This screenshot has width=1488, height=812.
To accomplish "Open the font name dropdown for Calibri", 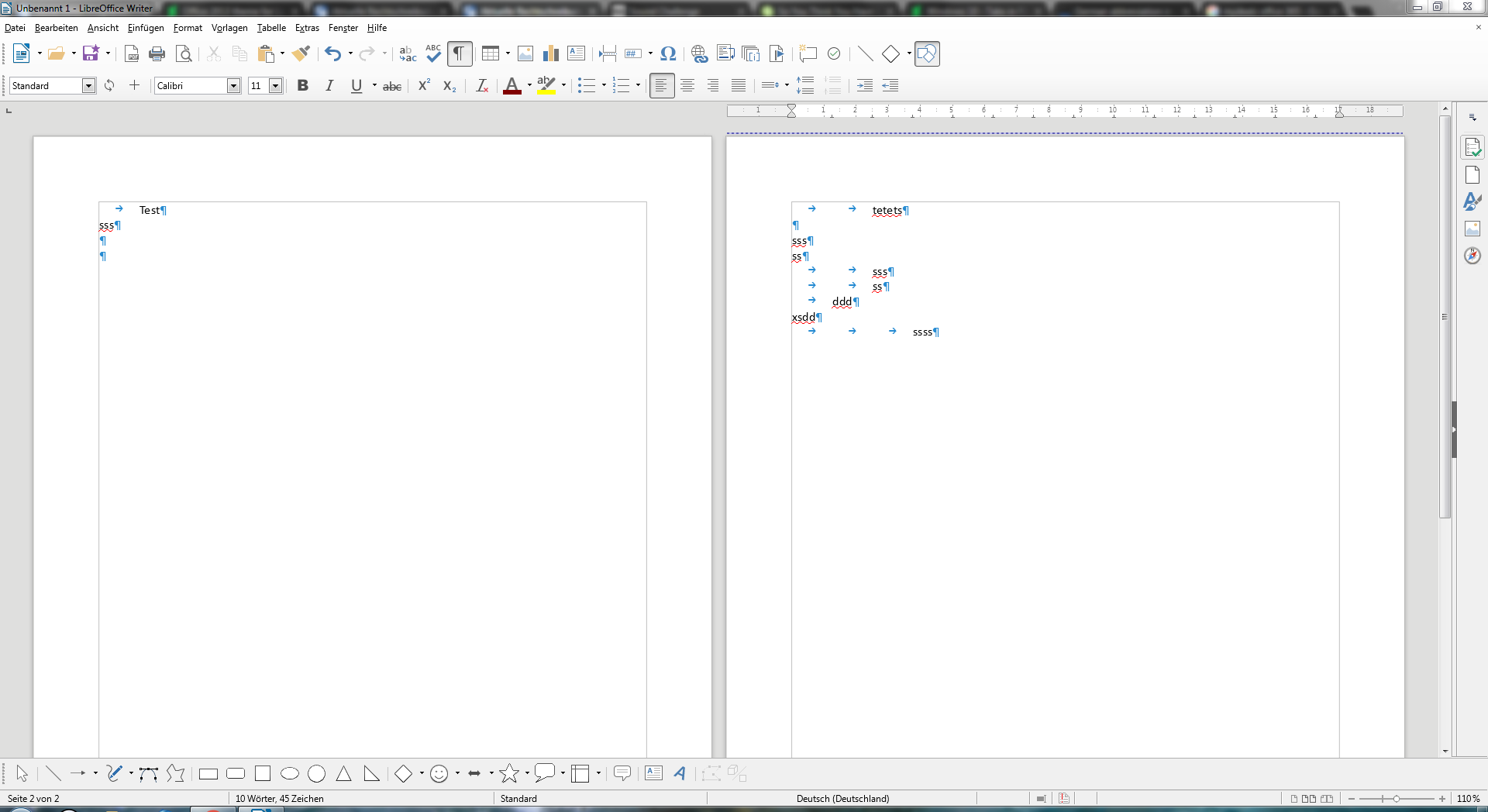I will pyautogui.click(x=233, y=85).
